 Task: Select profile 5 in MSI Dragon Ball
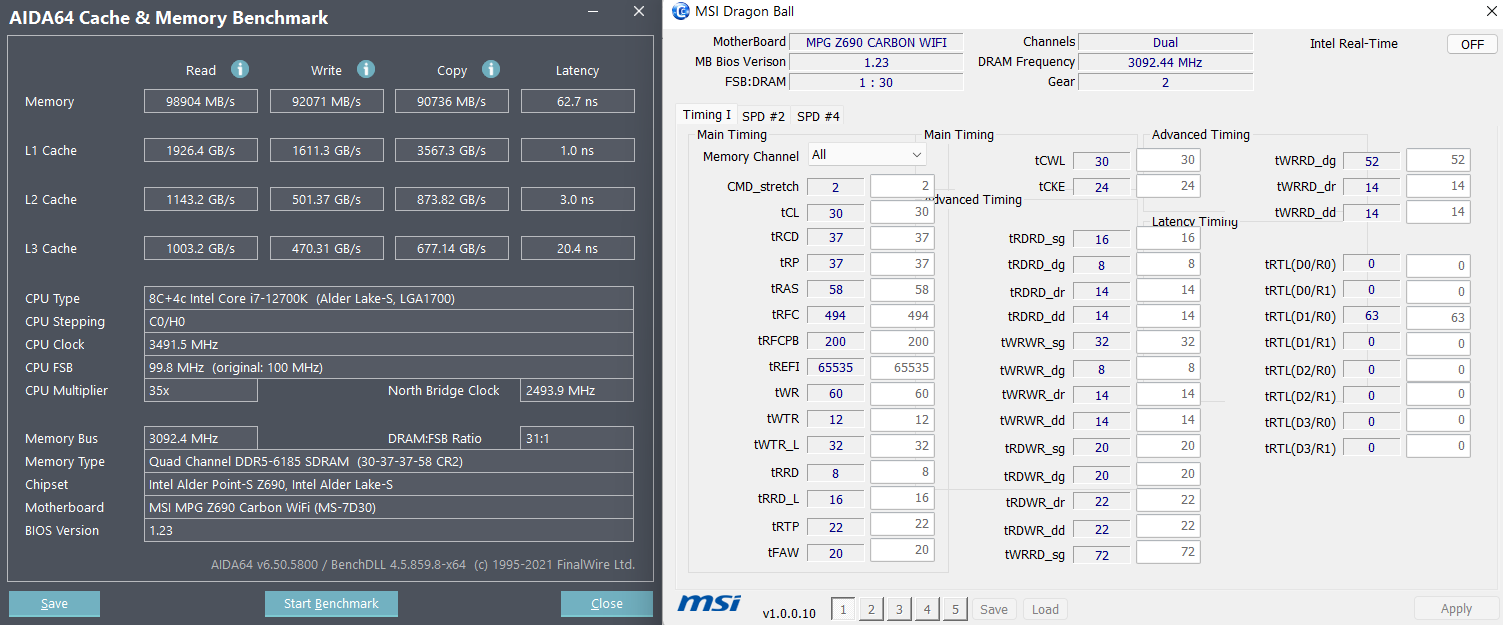[955, 609]
